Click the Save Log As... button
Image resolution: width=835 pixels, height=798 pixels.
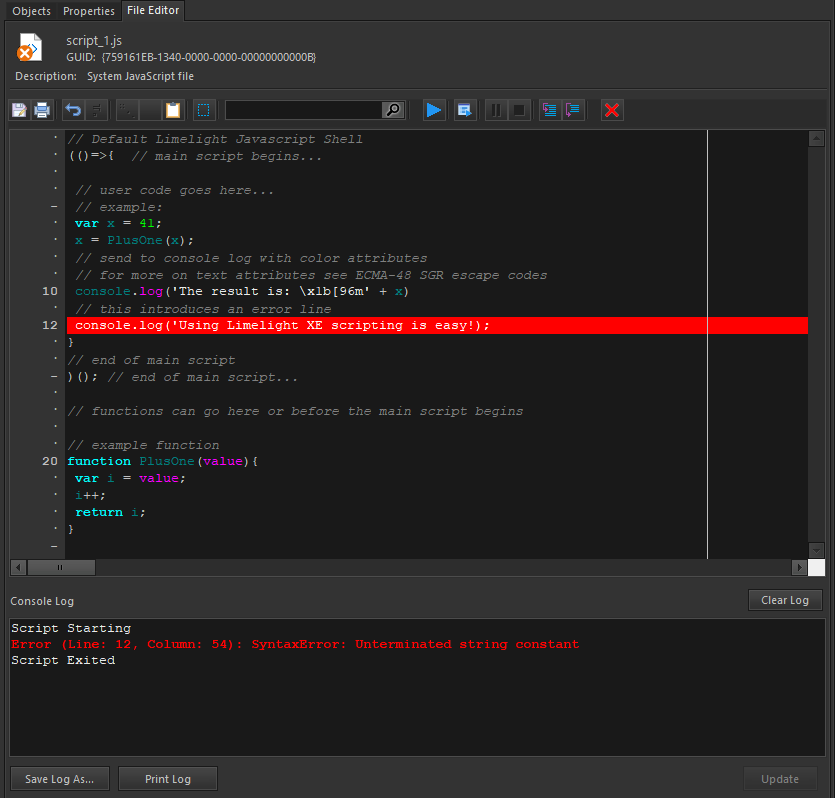[x=60, y=779]
